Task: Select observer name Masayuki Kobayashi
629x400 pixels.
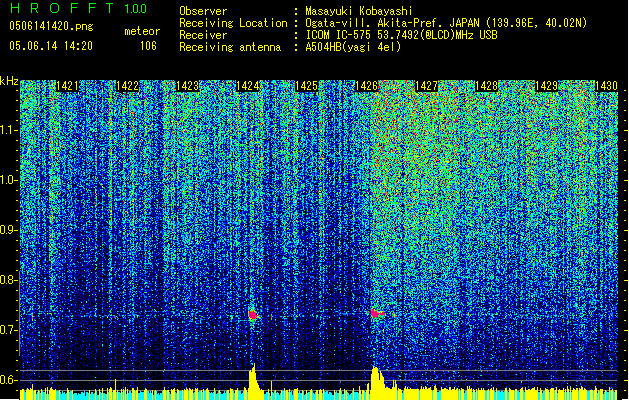Action: (359, 11)
